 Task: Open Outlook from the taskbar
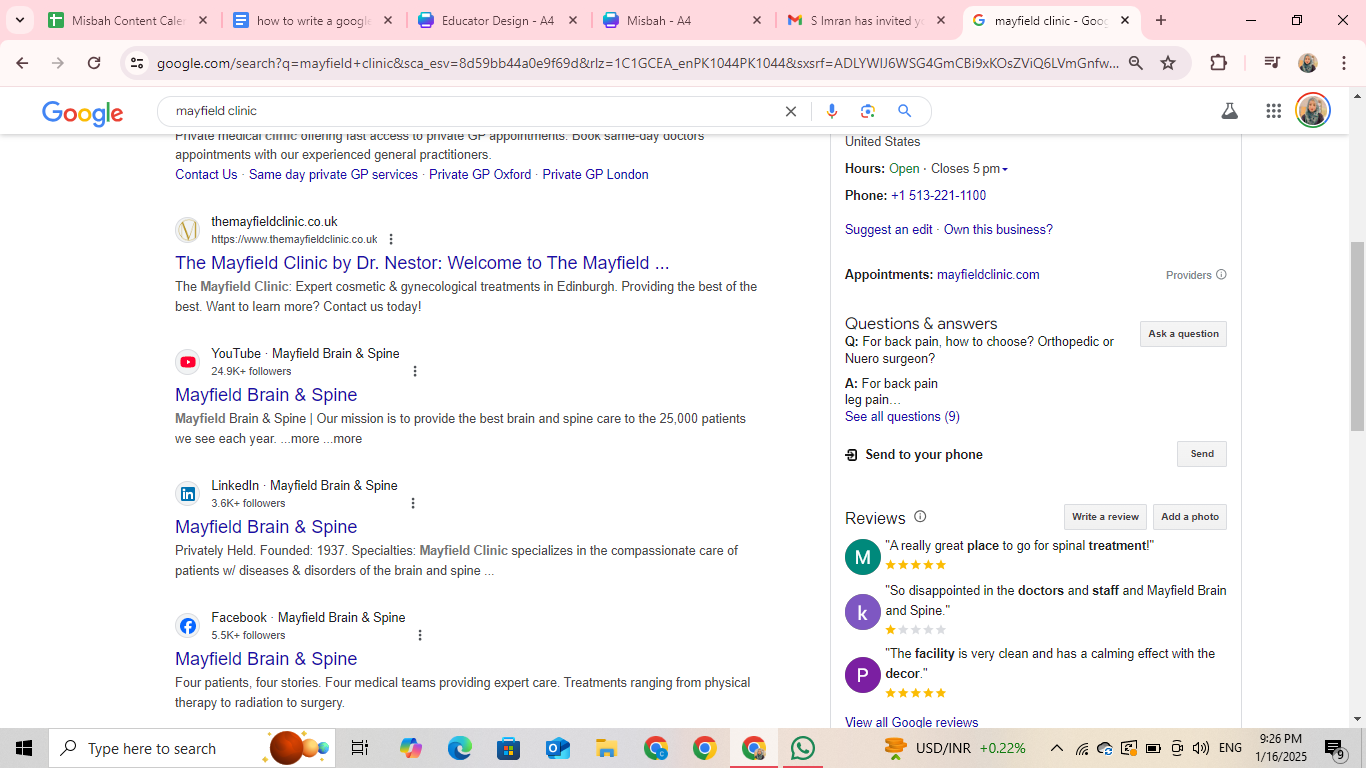557,748
